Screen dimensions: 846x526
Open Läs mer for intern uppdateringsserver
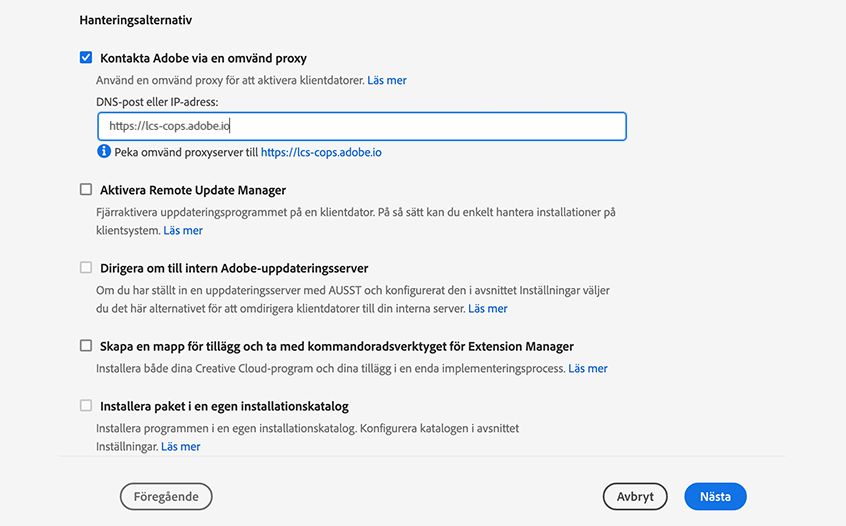[488, 308]
